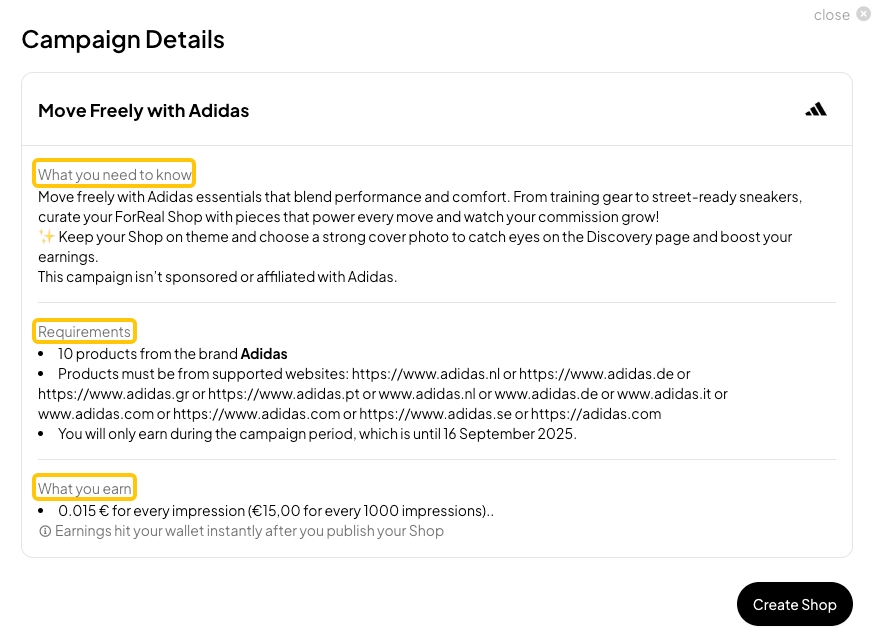The image size is (875, 638).
Task: Click the 'Move Freely with Adidas' title
Action: point(143,111)
